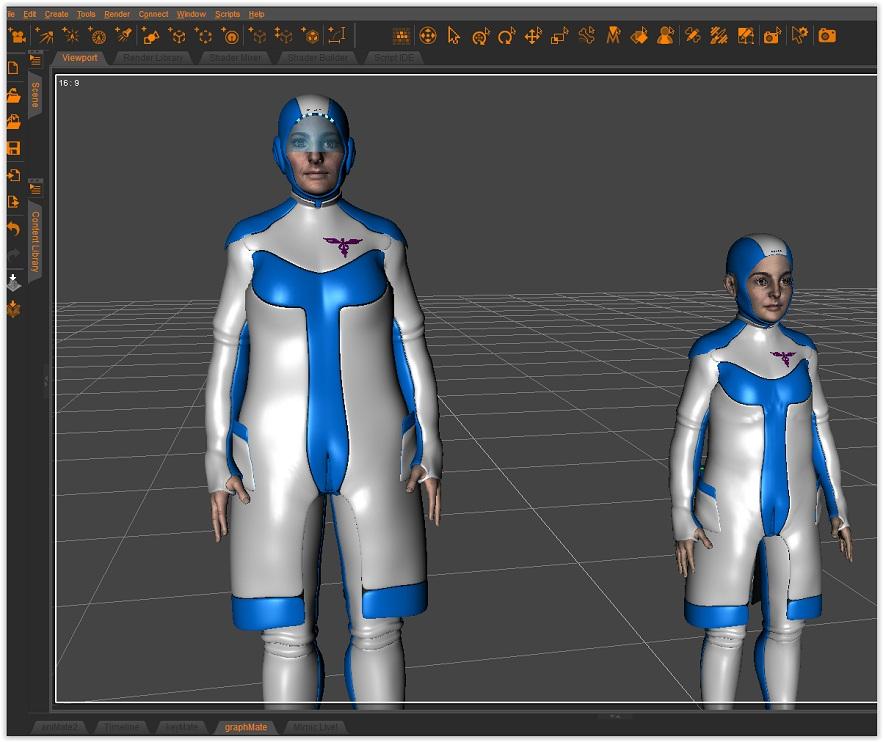Open the Connect menu
The image size is (883, 742).
coord(153,14)
